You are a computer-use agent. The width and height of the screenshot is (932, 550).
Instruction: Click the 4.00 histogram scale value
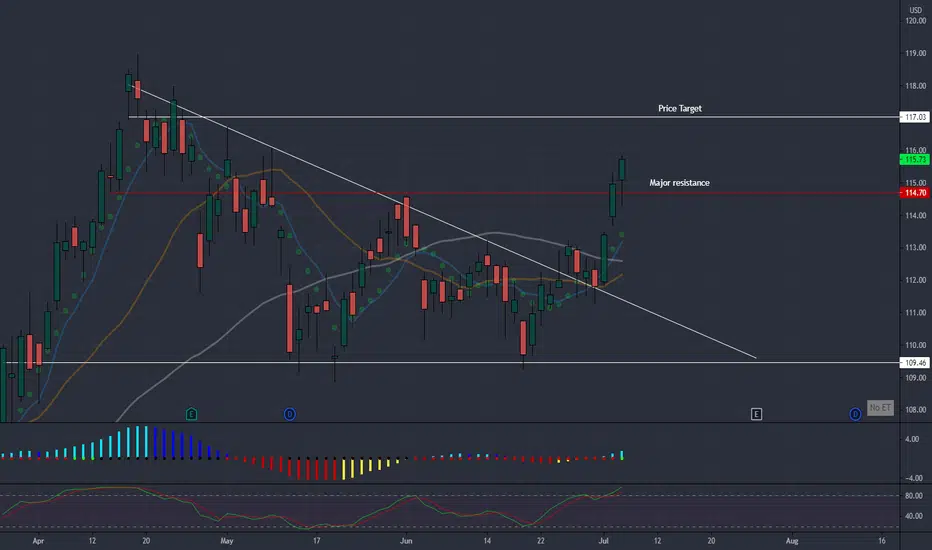(x=912, y=439)
